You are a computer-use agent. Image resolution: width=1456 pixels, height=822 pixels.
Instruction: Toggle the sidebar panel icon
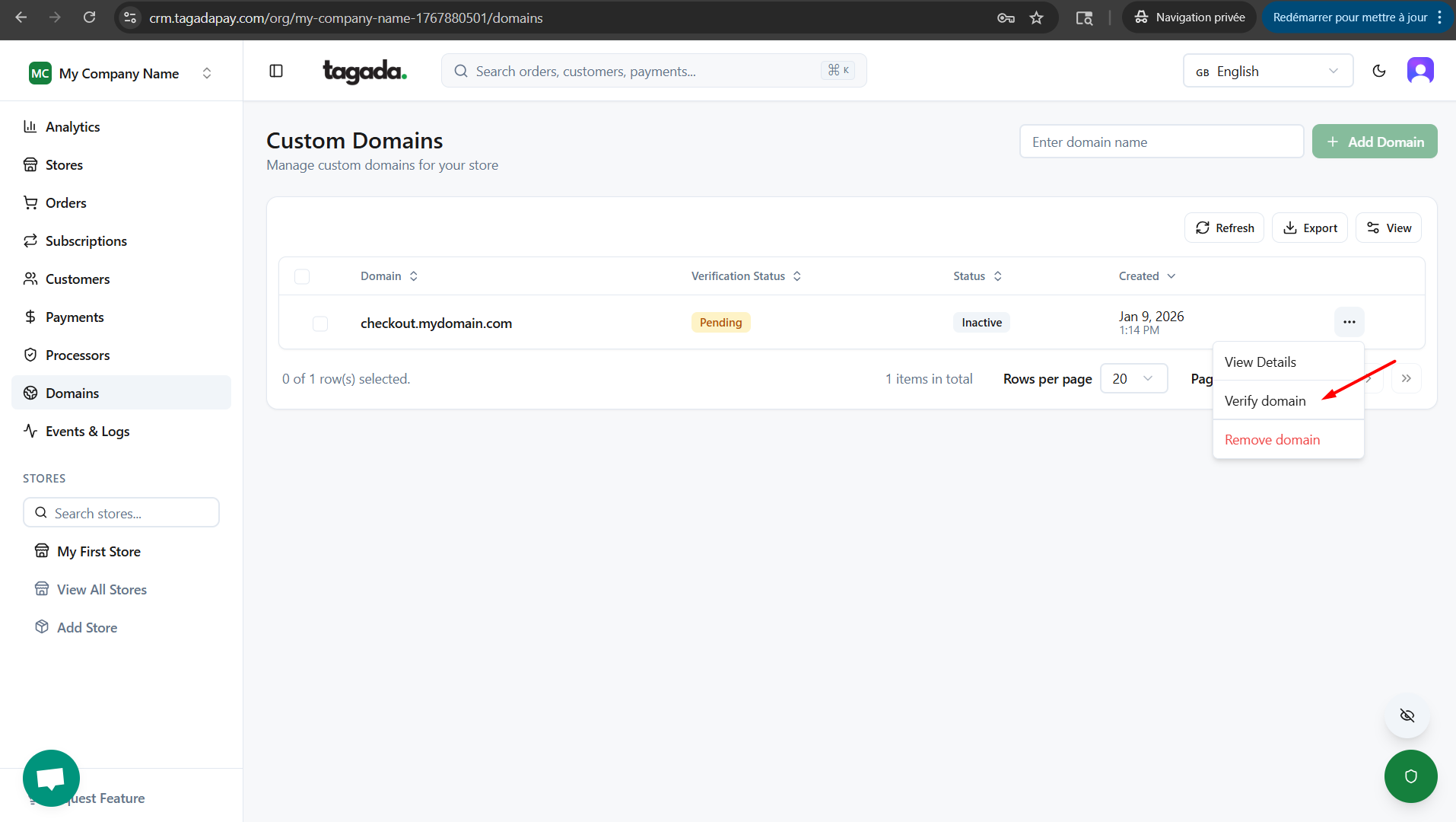(x=276, y=71)
